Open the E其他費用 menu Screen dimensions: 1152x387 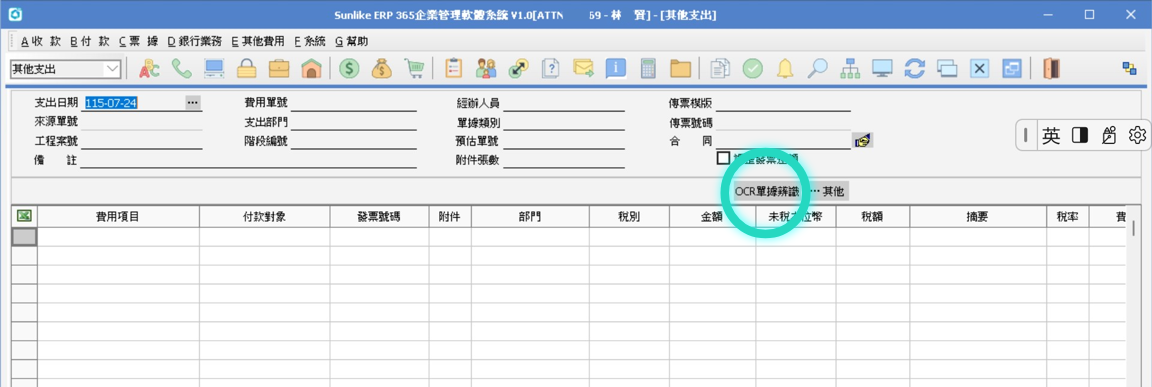pyautogui.click(x=257, y=41)
